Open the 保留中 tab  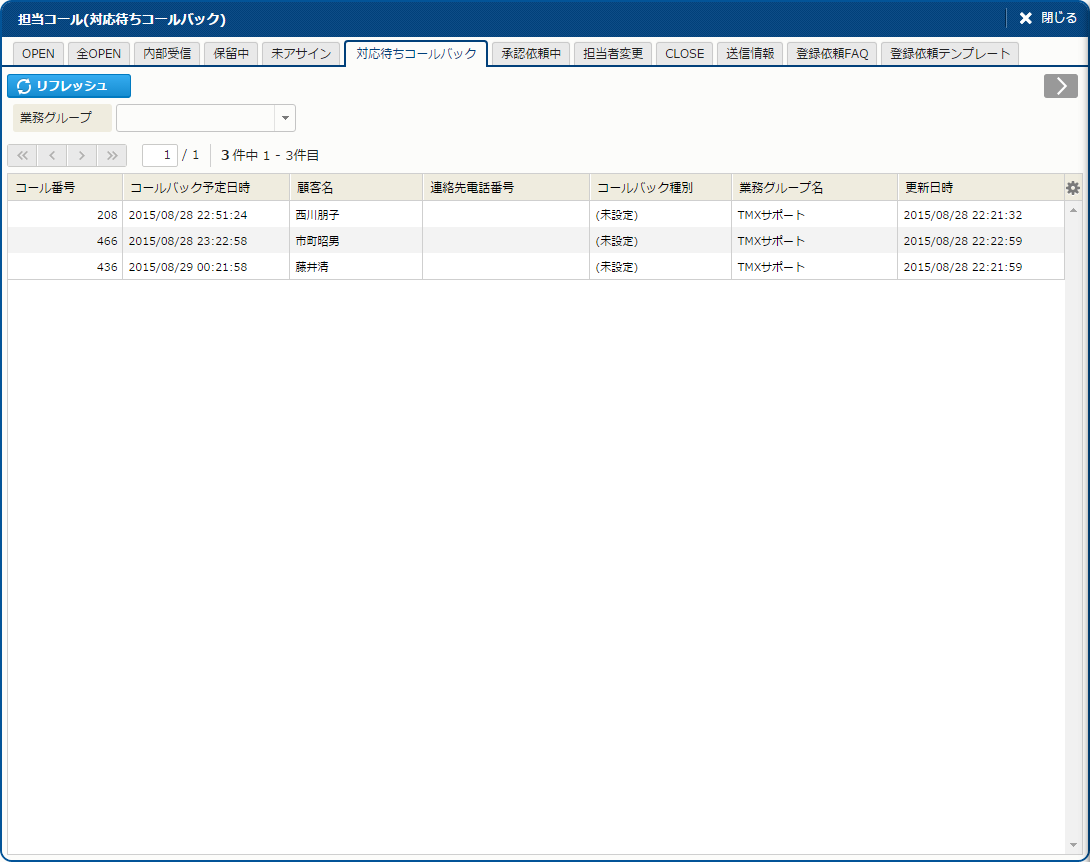coord(231,54)
